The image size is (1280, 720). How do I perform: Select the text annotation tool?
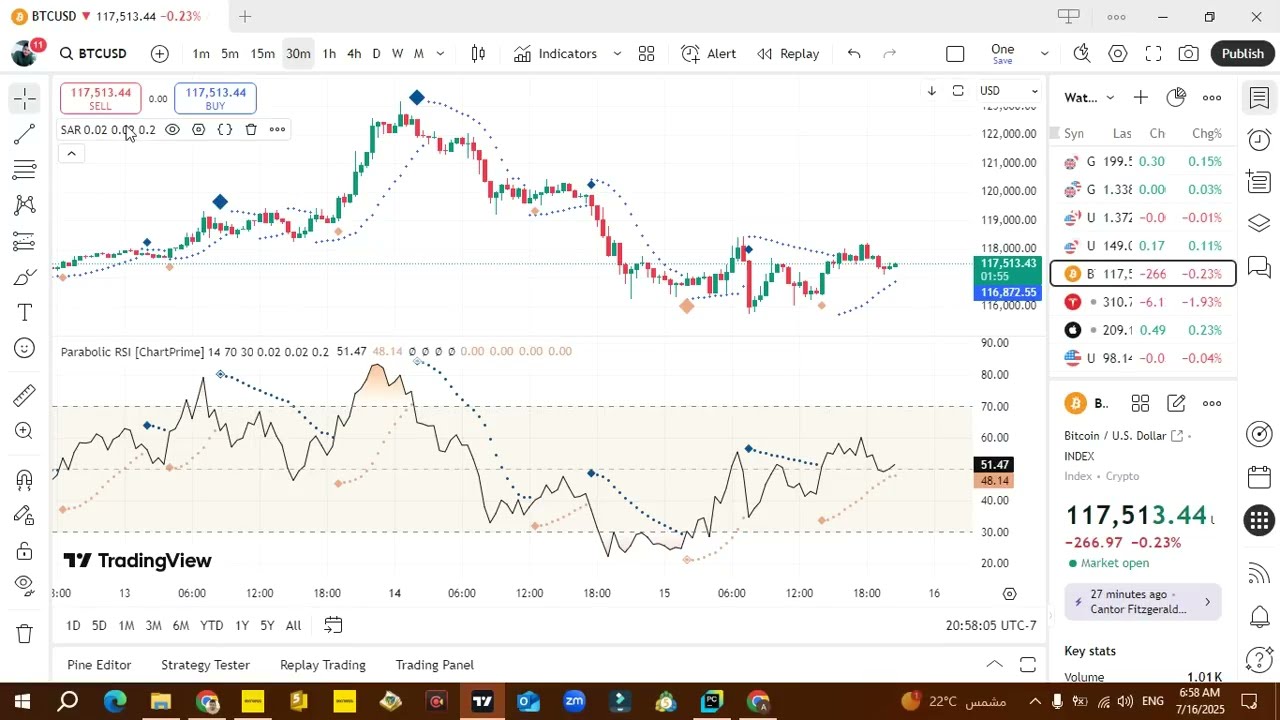pyautogui.click(x=25, y=313)
